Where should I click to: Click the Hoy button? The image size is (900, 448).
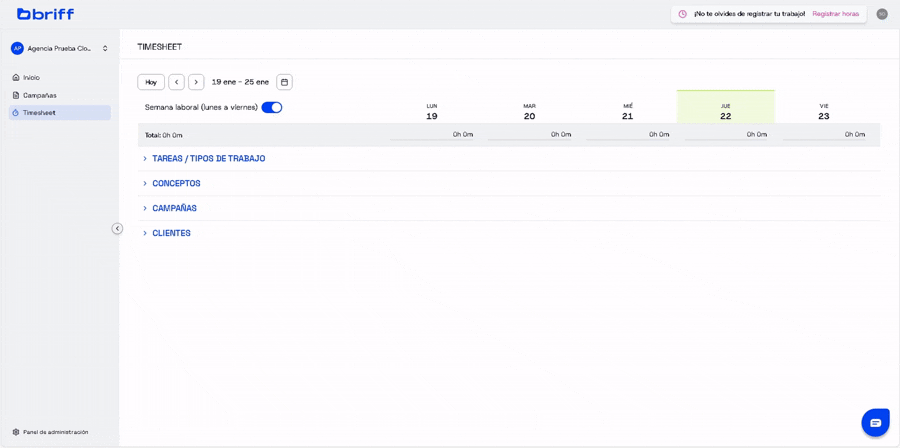tap(151, 82)
